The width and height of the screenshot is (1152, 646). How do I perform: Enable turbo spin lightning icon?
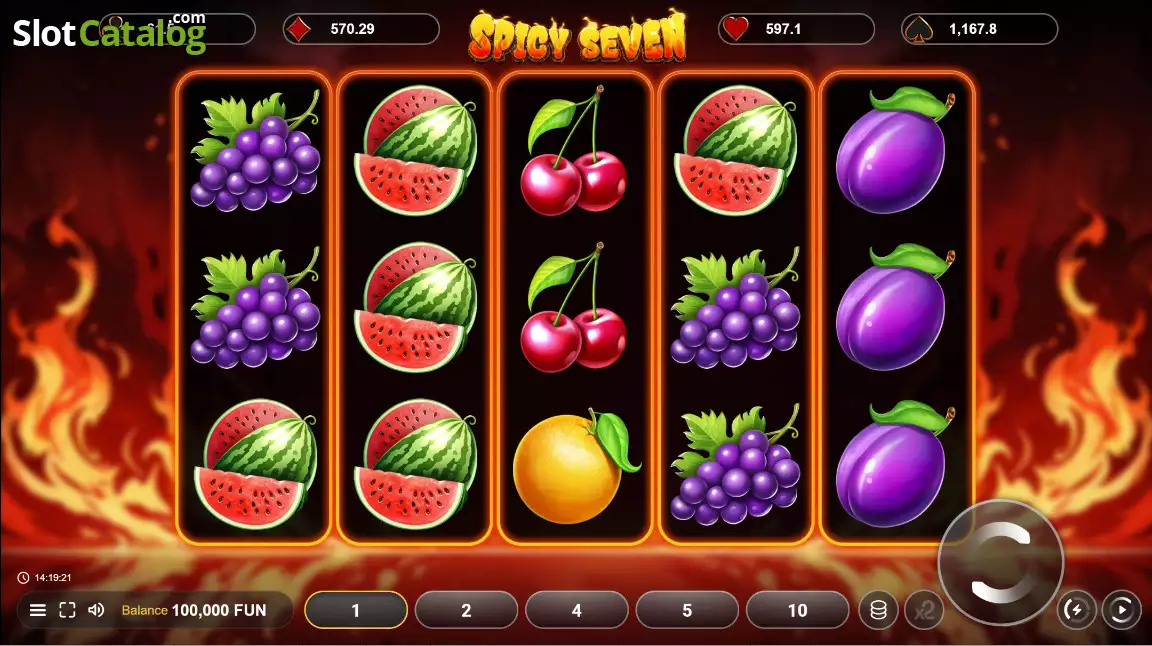click(1076, 610)
